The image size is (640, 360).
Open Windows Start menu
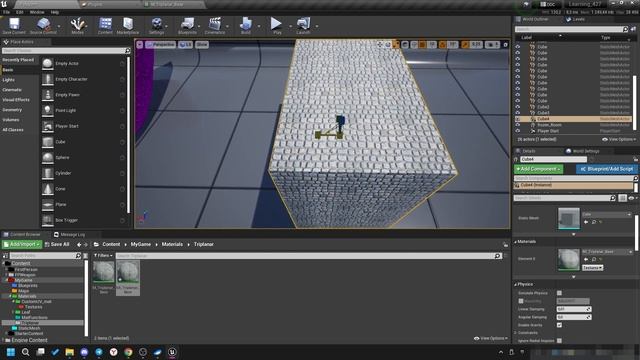(x=11, y=352)
